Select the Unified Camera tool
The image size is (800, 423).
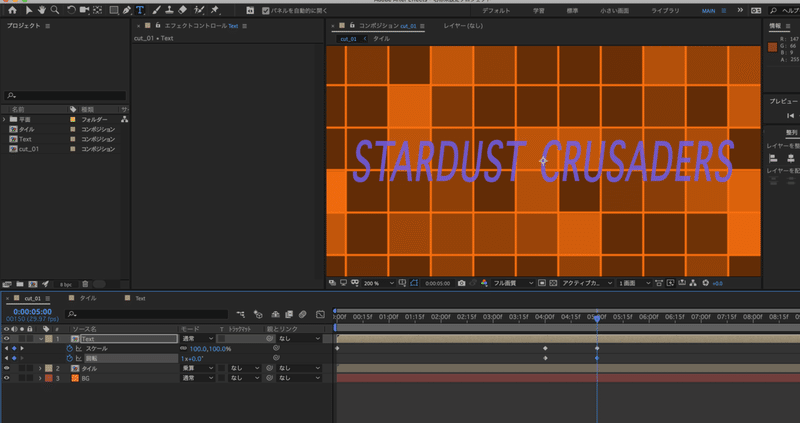pos(84,10)
